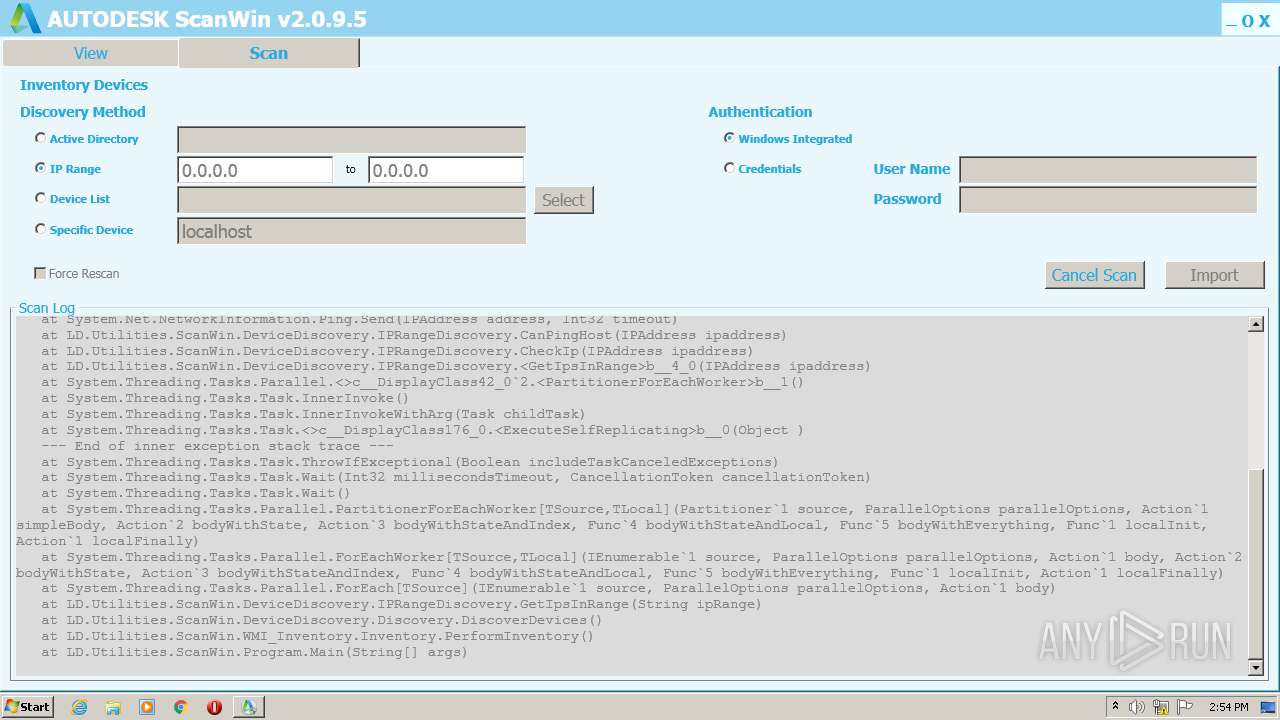This screenshot has width=1280, height=720.
Task: Click the ScanWin taskbar button
Action: click(x=248, y=707)
